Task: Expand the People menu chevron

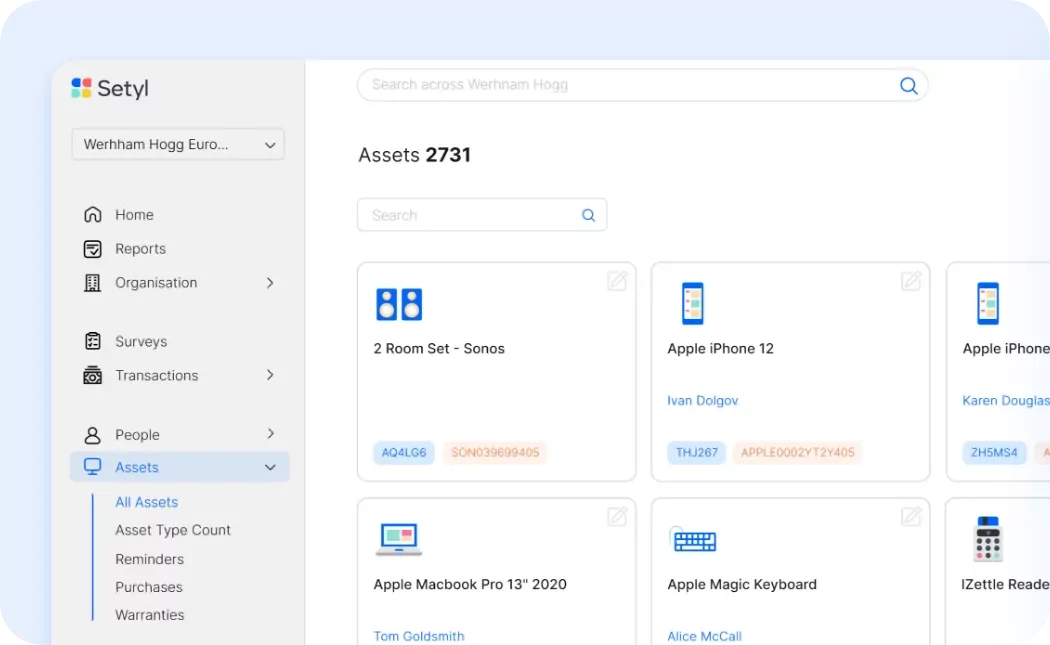Action: [x=270, y=434]
